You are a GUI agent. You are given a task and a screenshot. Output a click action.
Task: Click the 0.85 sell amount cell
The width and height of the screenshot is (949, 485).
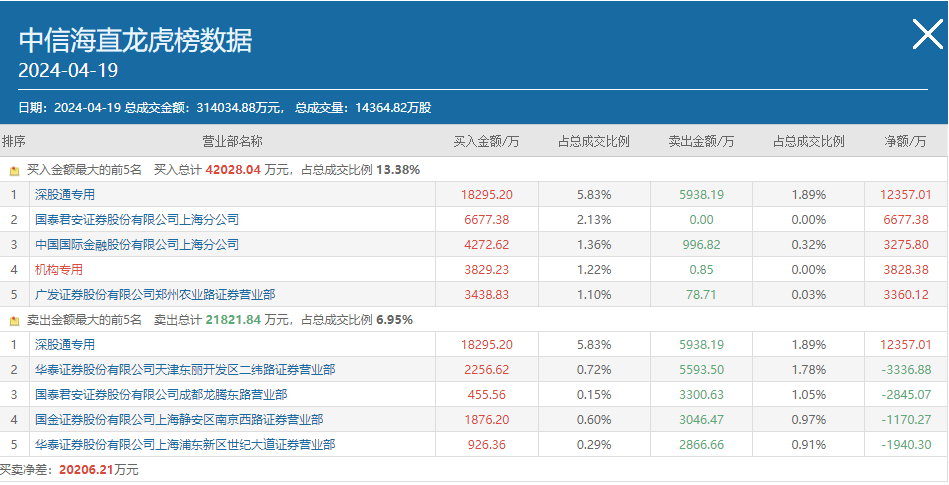701,269
